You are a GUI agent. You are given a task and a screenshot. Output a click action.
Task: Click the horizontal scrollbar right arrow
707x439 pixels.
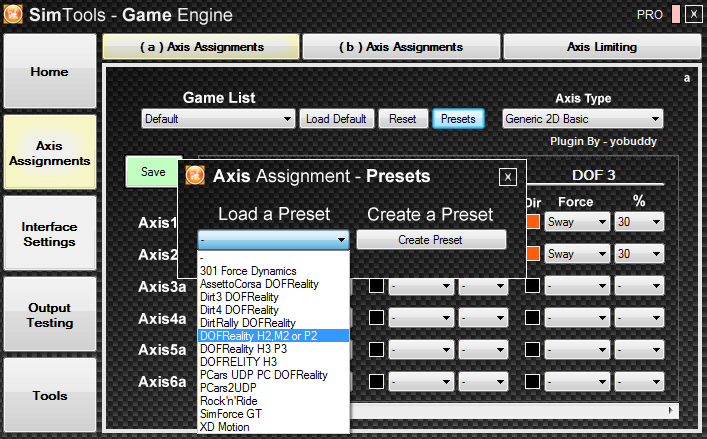click(671, 410)
